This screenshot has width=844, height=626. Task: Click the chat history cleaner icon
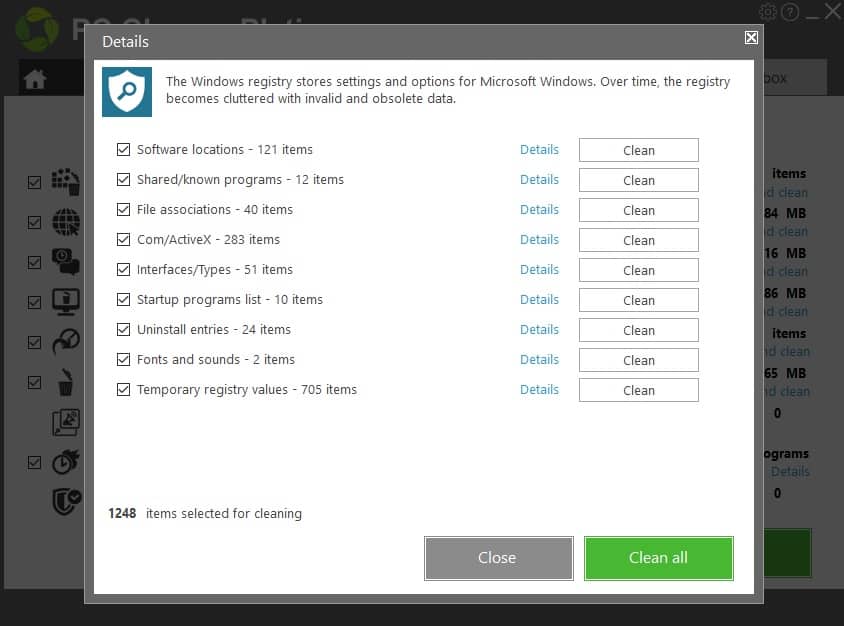[x=65, y=262]
